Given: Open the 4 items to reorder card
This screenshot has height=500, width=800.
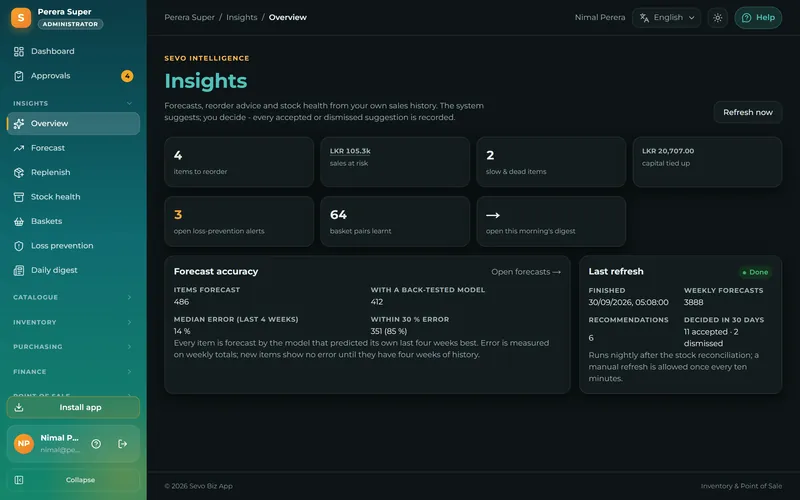Looking at the screenshot, I should [239, 162].
